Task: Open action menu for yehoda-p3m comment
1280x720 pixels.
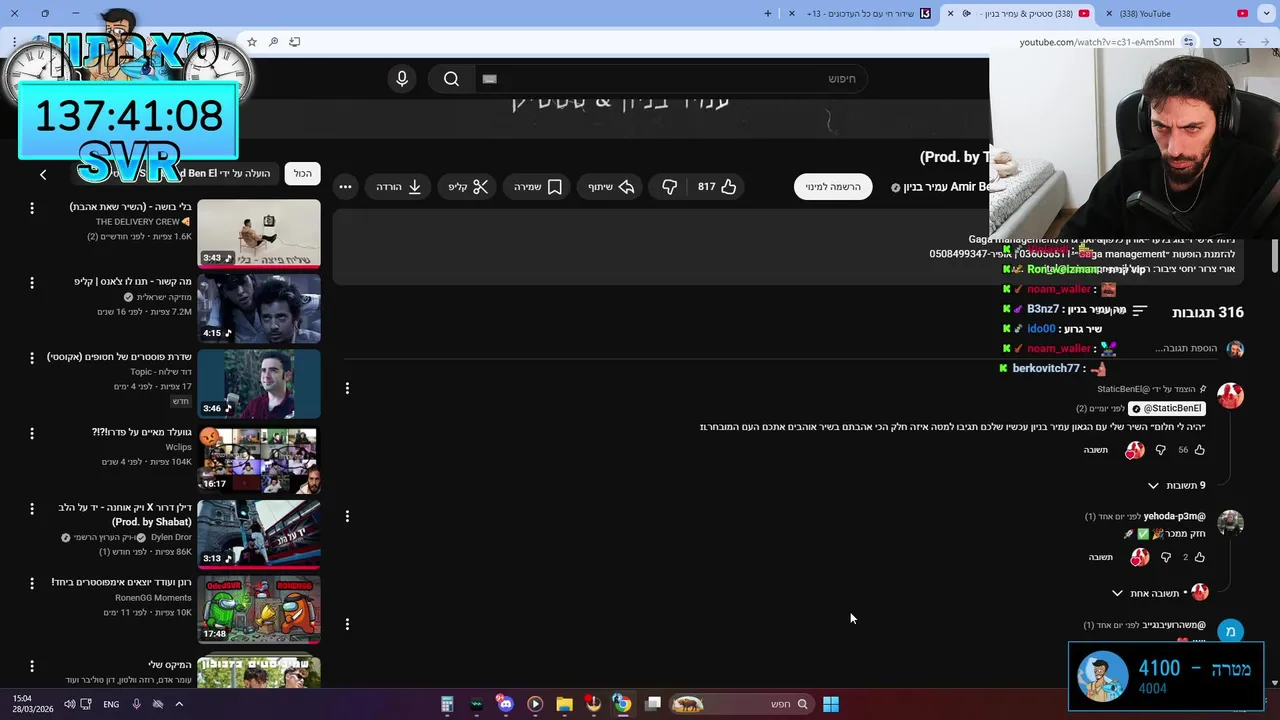Action: [x=347, y=516]
